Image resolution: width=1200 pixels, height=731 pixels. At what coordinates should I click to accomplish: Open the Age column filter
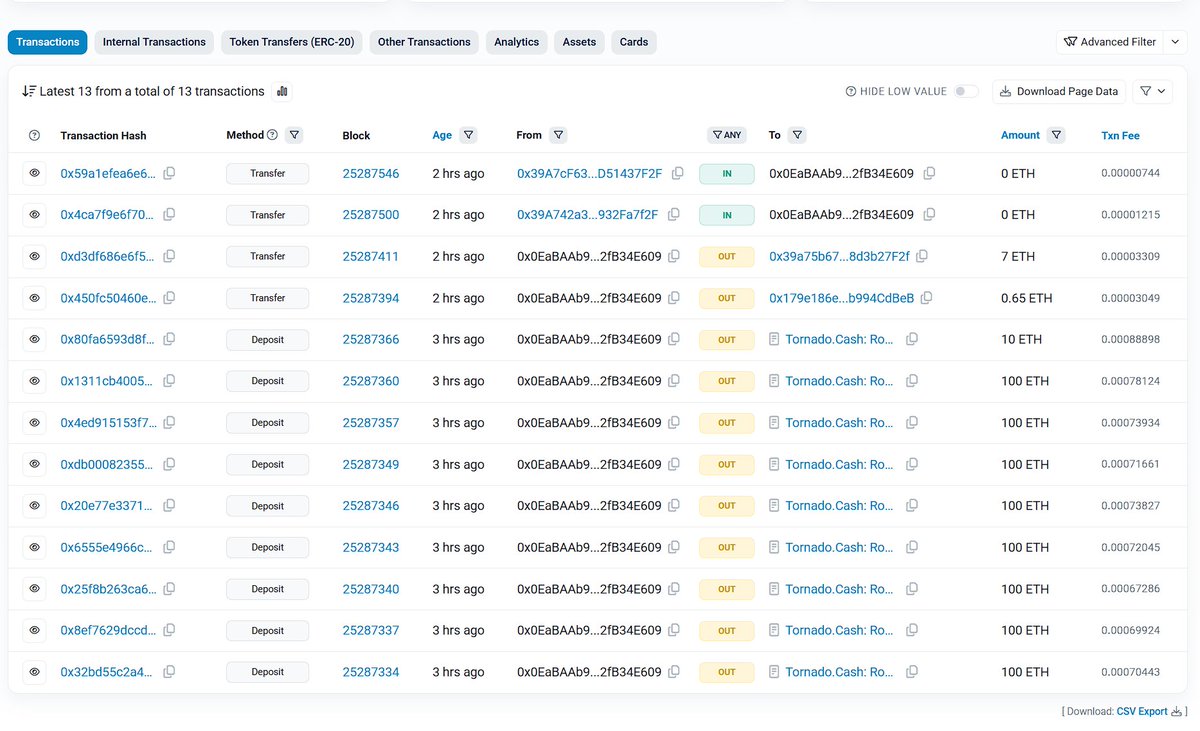point(468,135)
